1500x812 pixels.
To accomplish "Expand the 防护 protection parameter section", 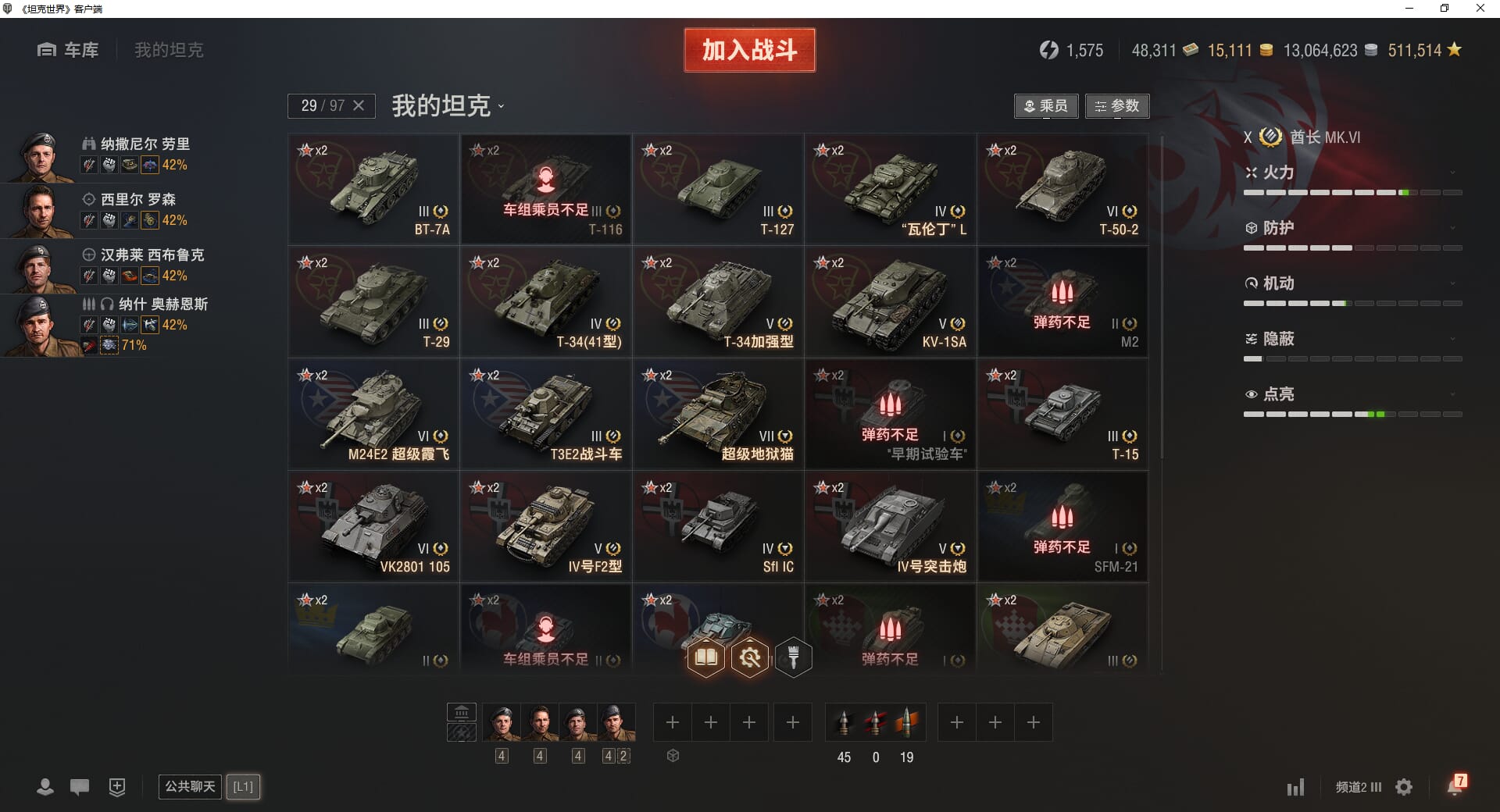I will (1352, 228).
